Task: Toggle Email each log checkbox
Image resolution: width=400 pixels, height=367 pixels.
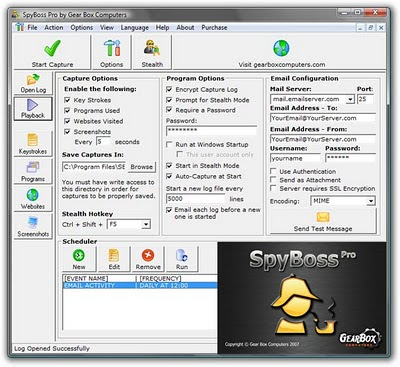Action: 169,210
